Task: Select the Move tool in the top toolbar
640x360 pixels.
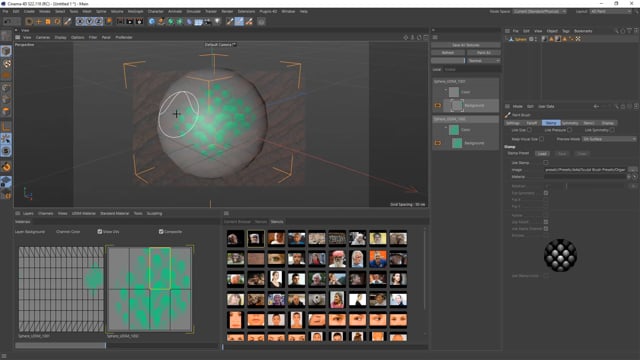Action: pos(38,22)
